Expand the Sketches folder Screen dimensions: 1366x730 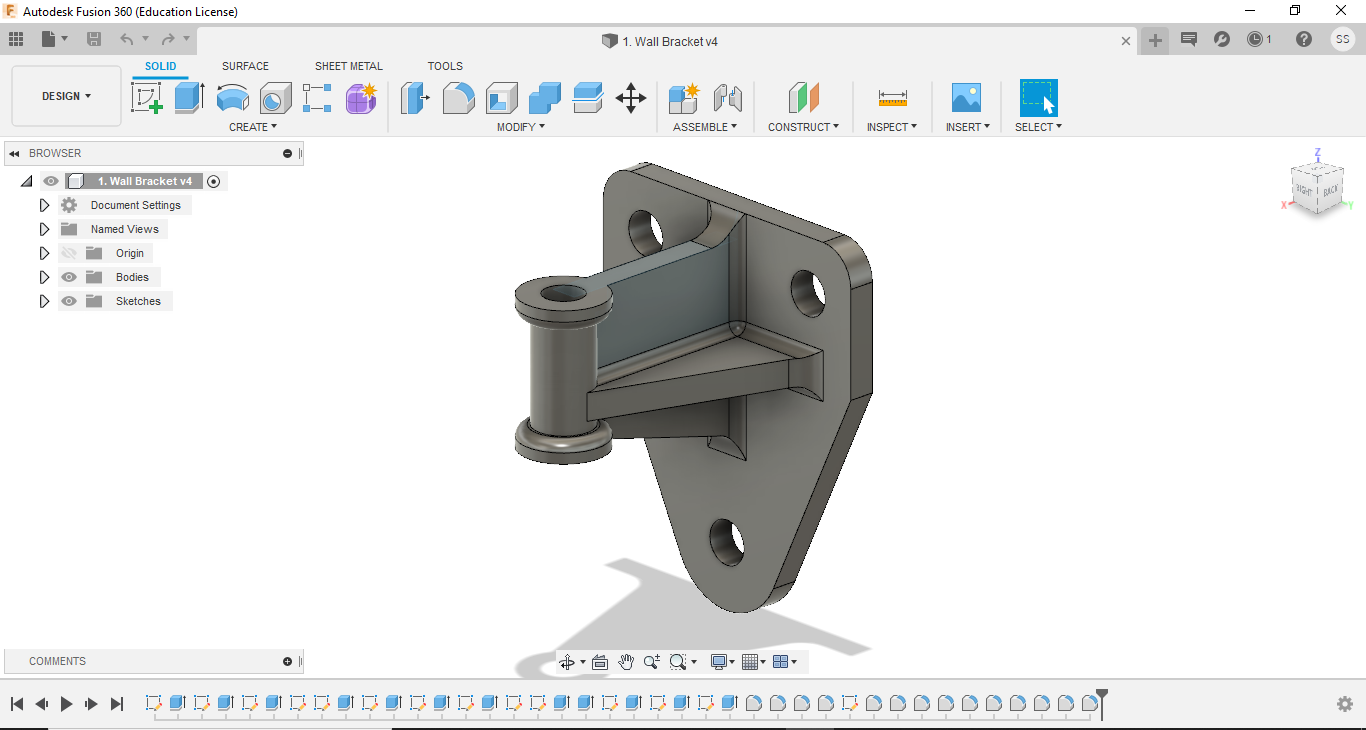click(44, 301)
